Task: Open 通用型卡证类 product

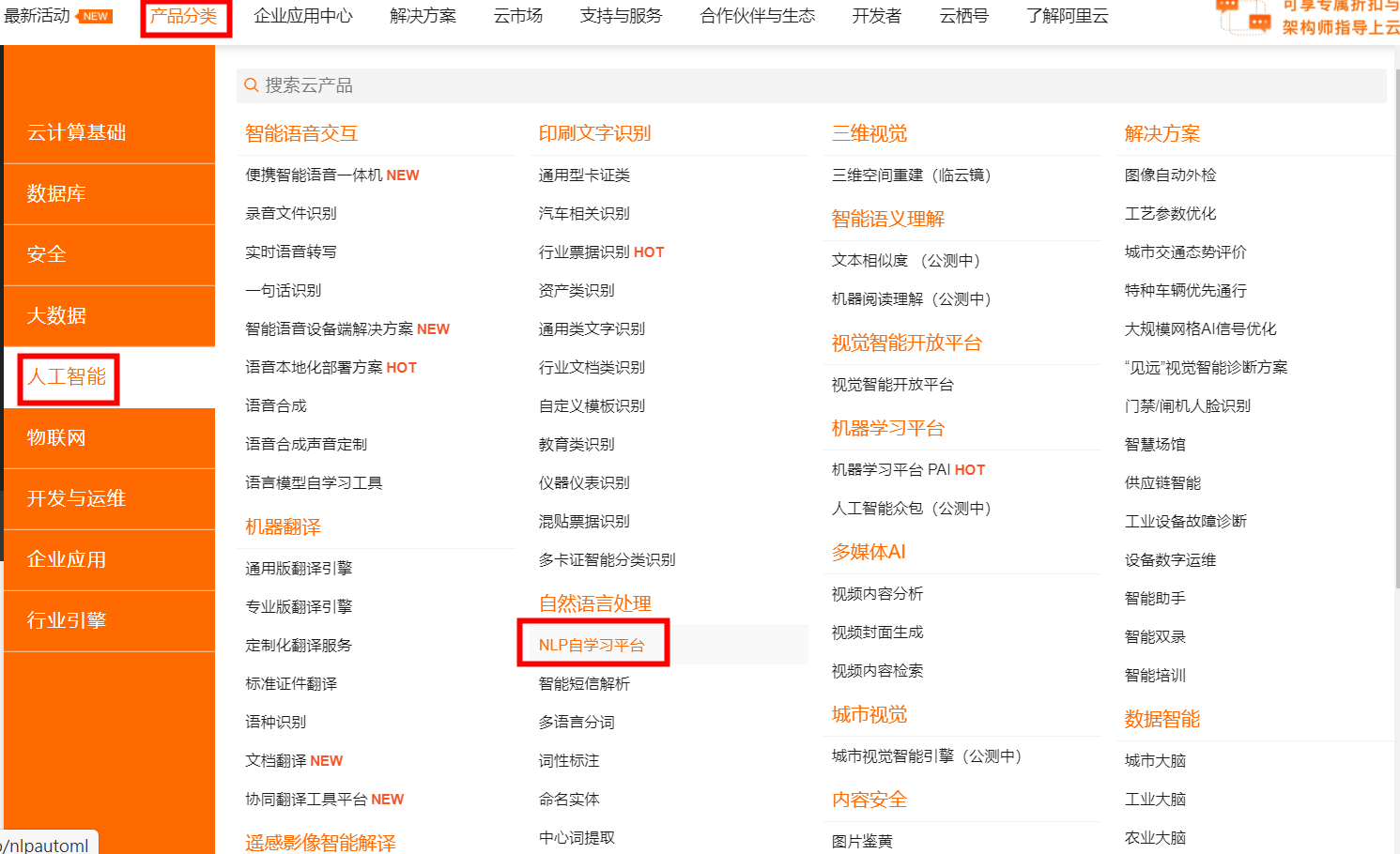Action: [584, 175]
